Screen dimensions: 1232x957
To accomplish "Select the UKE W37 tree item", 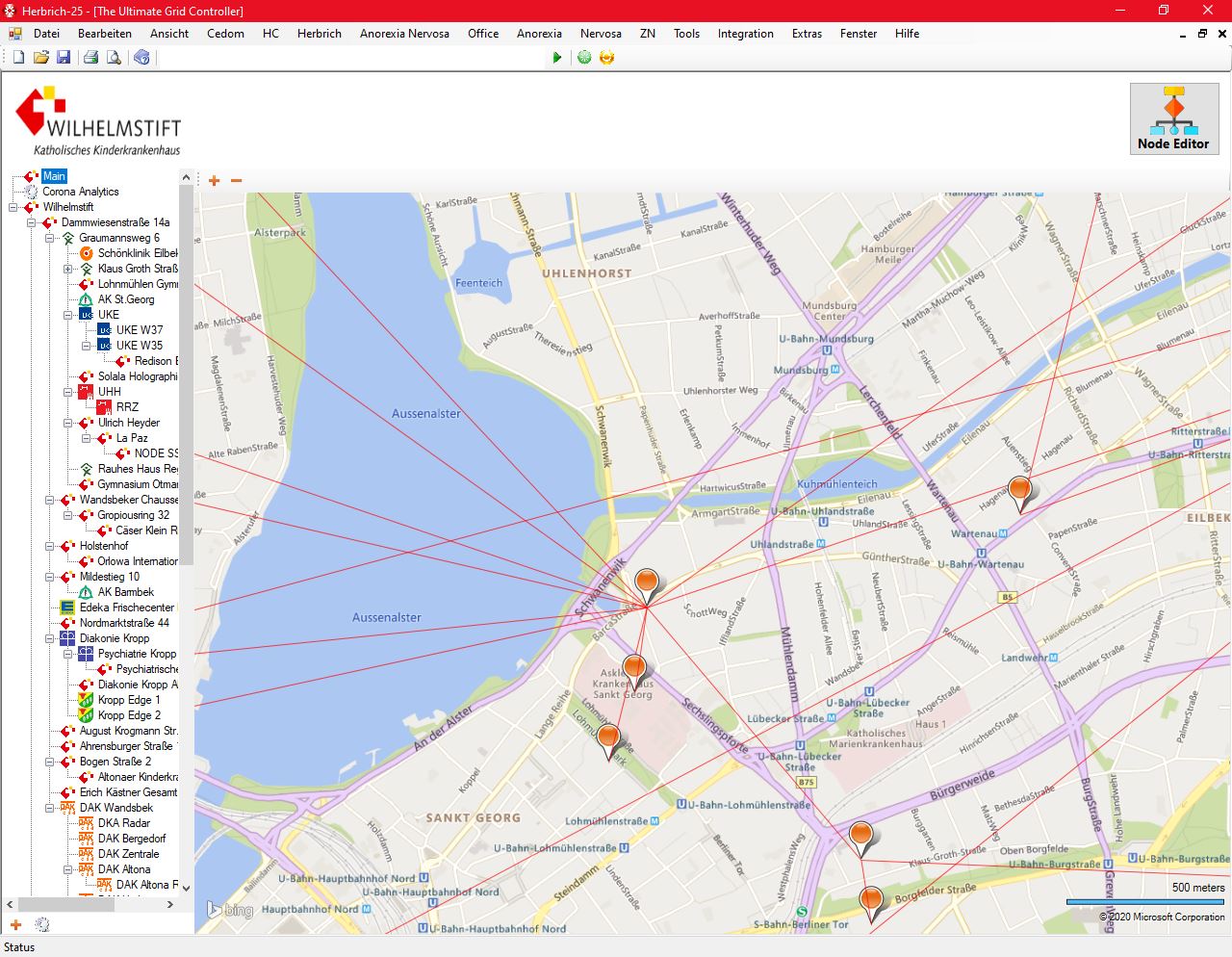I will click(140, 330).
